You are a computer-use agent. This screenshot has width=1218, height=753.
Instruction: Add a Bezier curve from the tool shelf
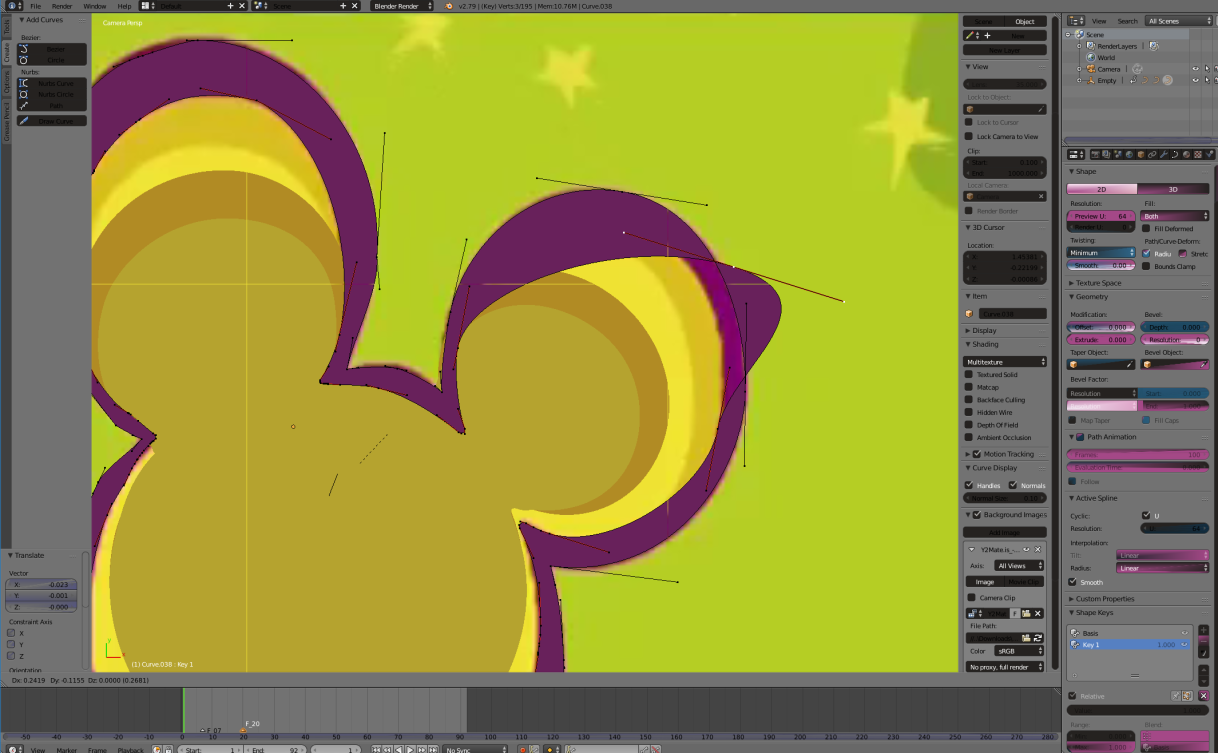pyautogui.click(x=51, y=48)
